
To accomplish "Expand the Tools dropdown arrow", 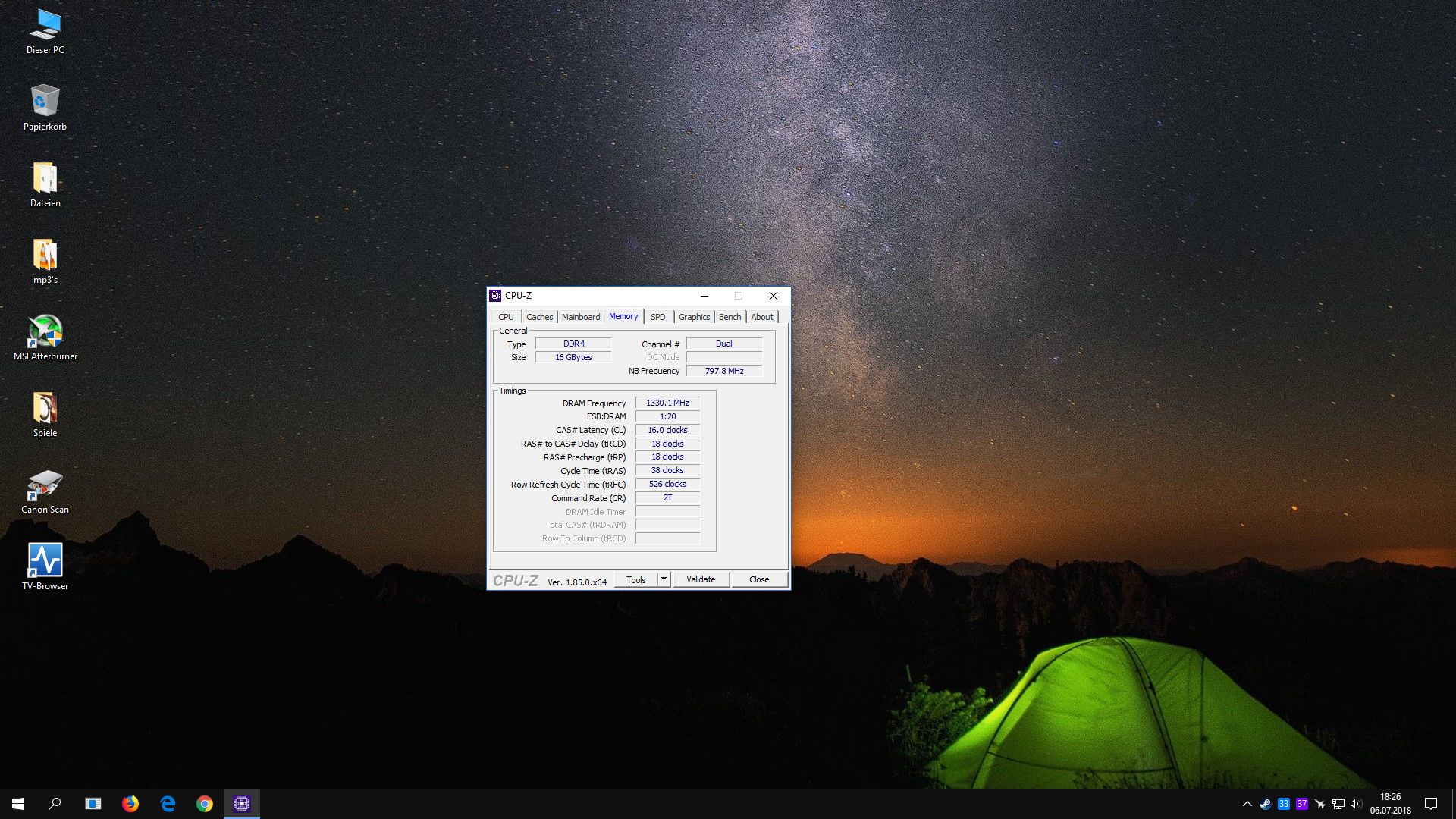I will (664, 579).
